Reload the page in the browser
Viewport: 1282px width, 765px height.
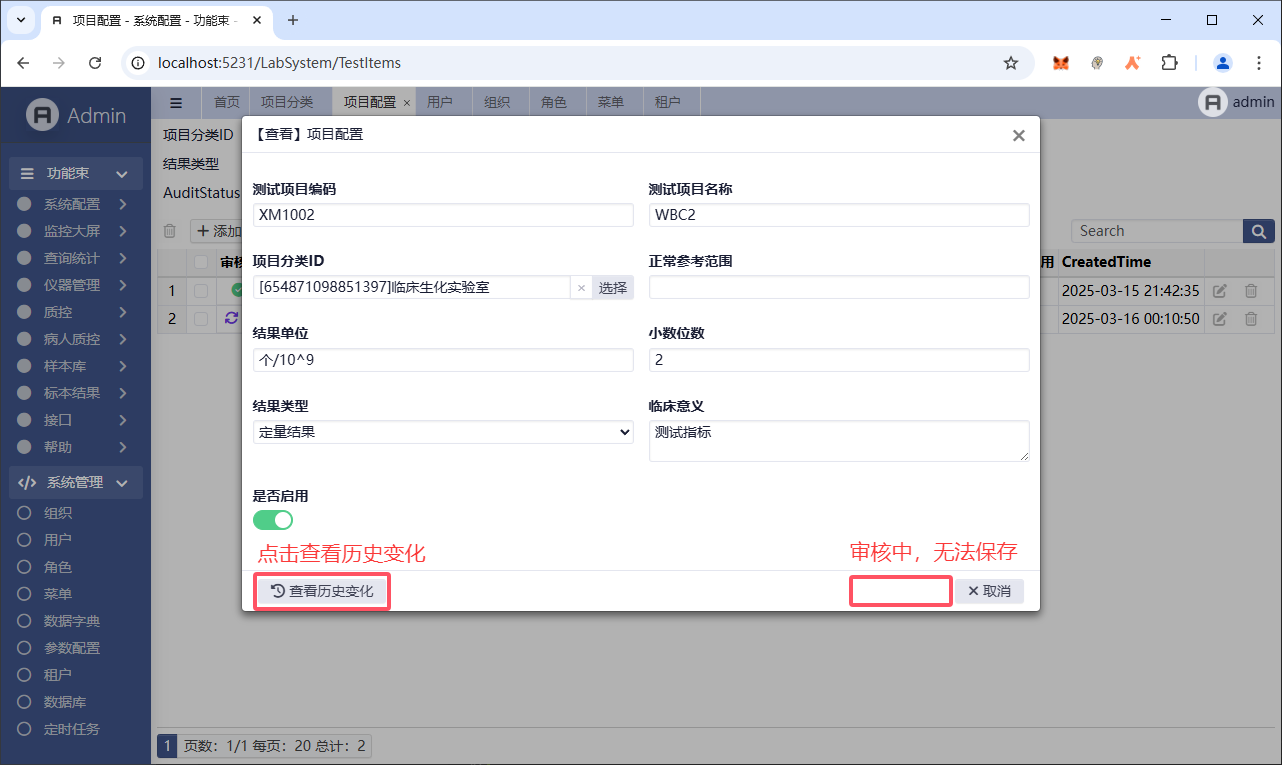[x=95, y=63]
